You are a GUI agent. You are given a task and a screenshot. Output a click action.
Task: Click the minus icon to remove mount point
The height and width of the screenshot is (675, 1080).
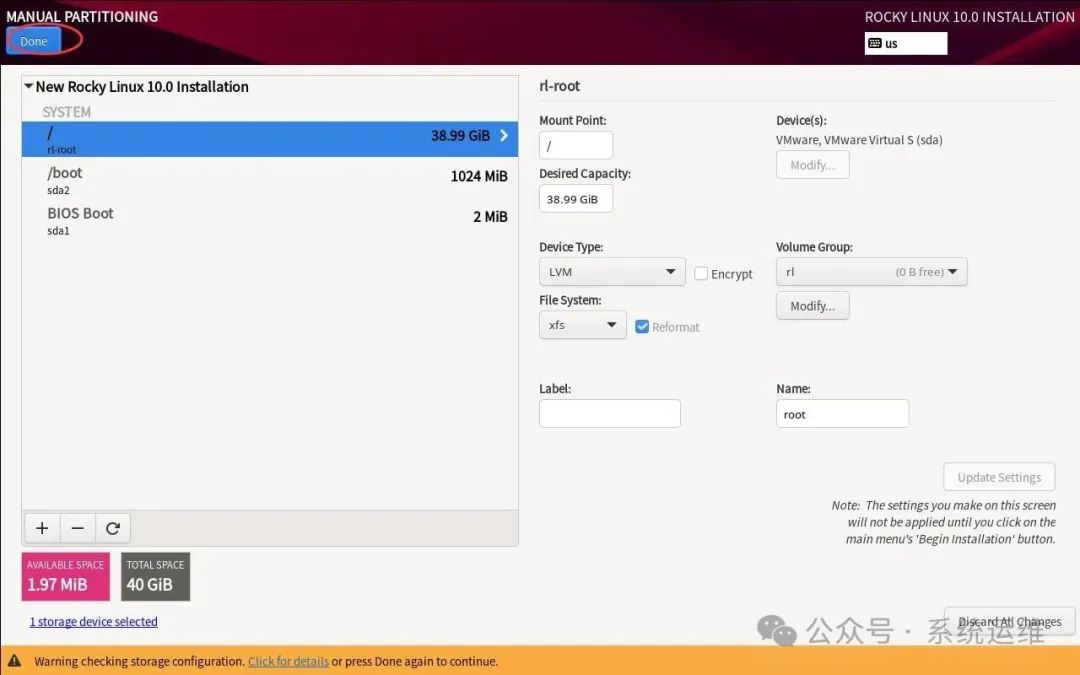[78, 528]
